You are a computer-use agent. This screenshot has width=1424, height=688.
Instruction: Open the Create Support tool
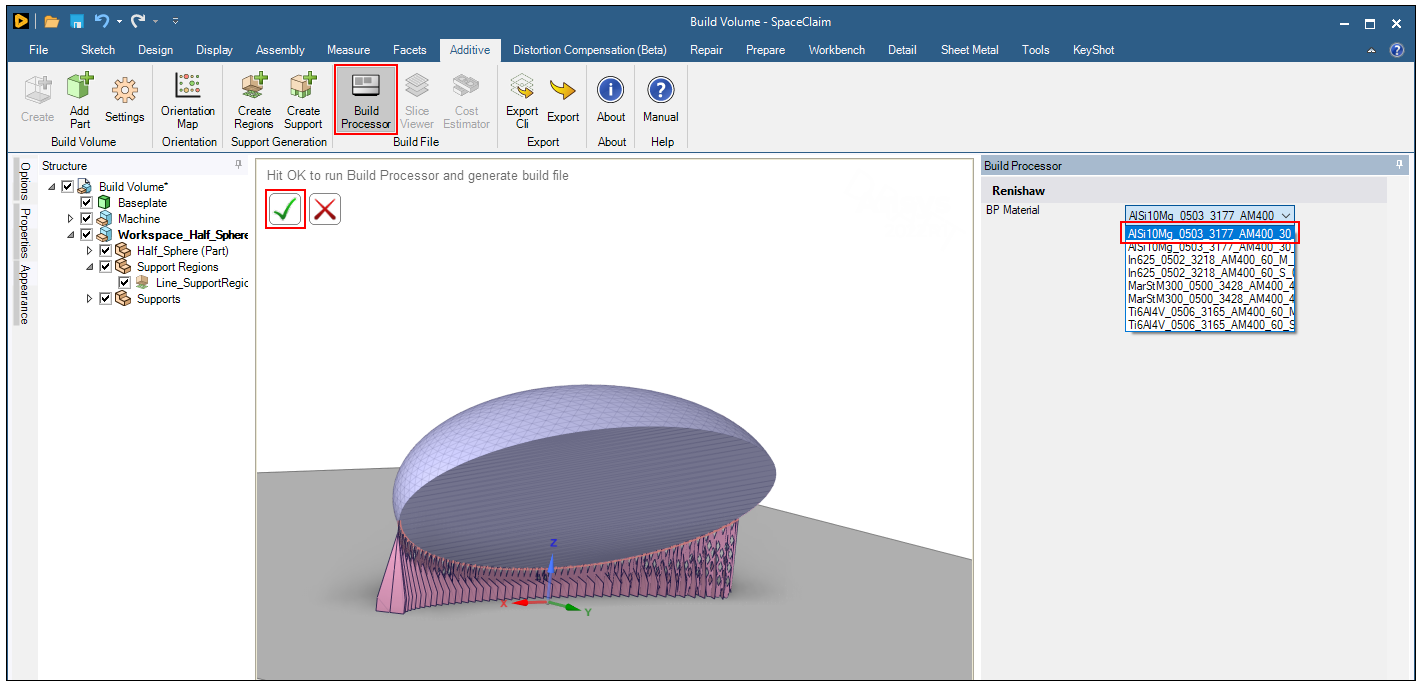tap(303, 99)
